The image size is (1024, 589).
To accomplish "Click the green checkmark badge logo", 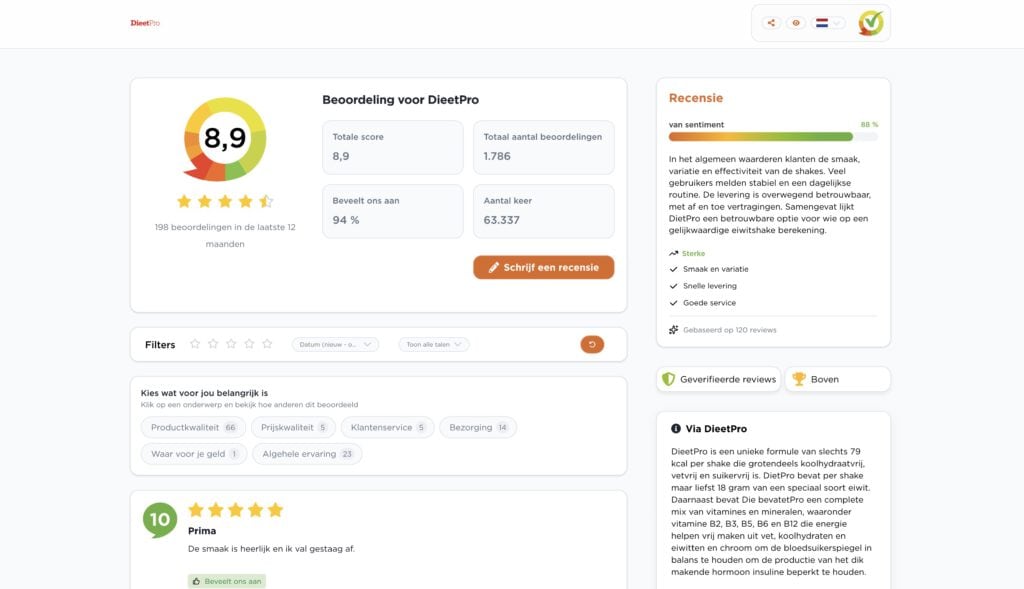I will pyautogui.click(x=871, y=23).
